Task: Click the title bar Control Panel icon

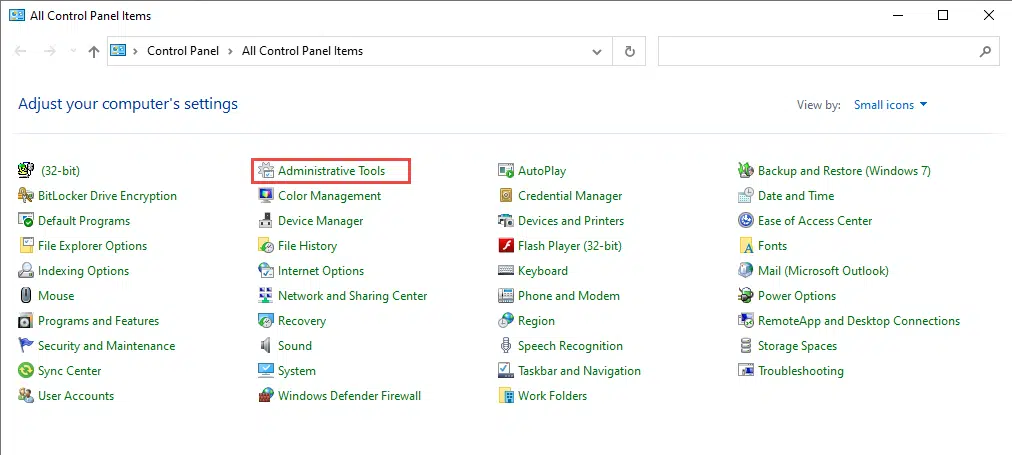Action: (x=17, y=15)
